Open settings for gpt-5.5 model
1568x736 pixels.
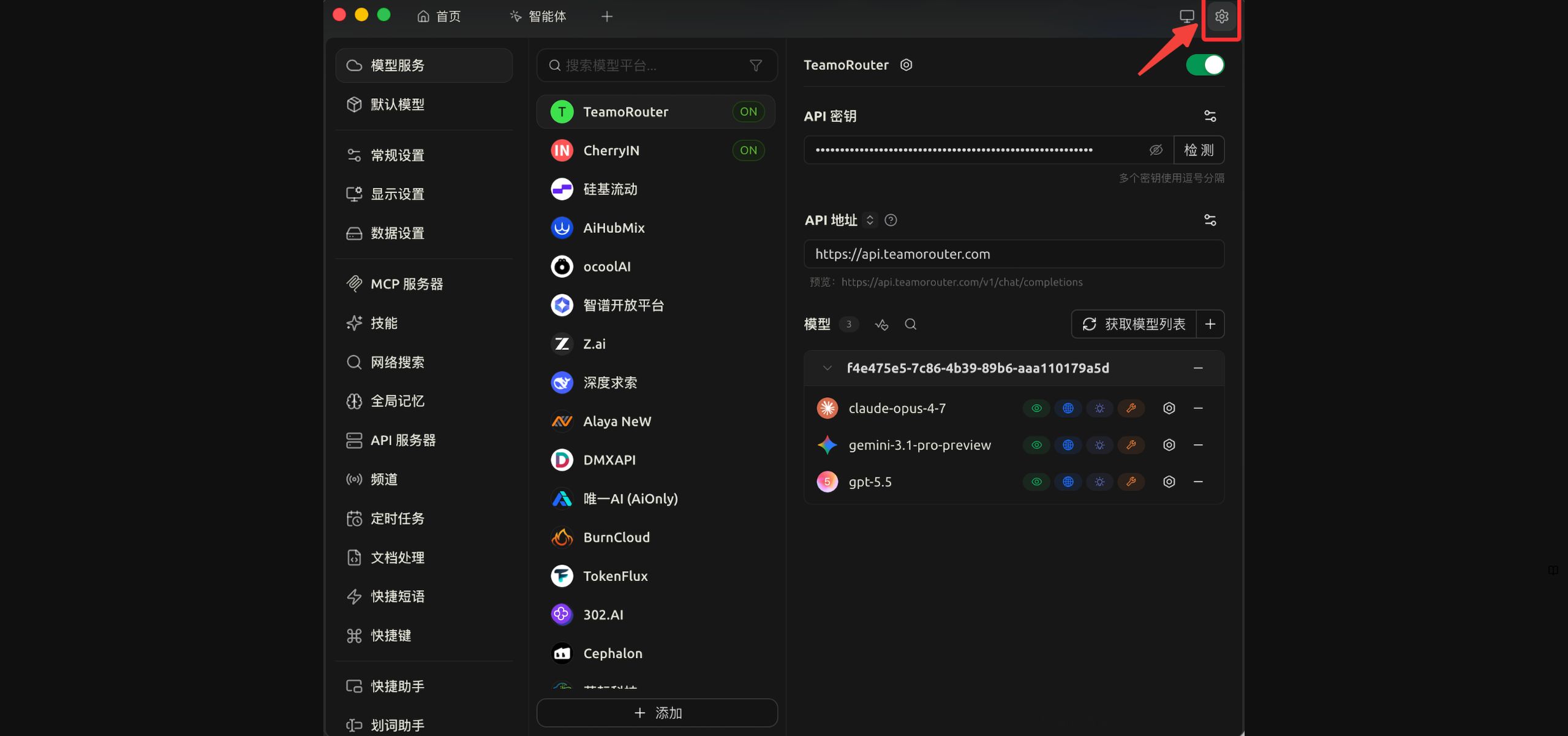(1169, 482)
